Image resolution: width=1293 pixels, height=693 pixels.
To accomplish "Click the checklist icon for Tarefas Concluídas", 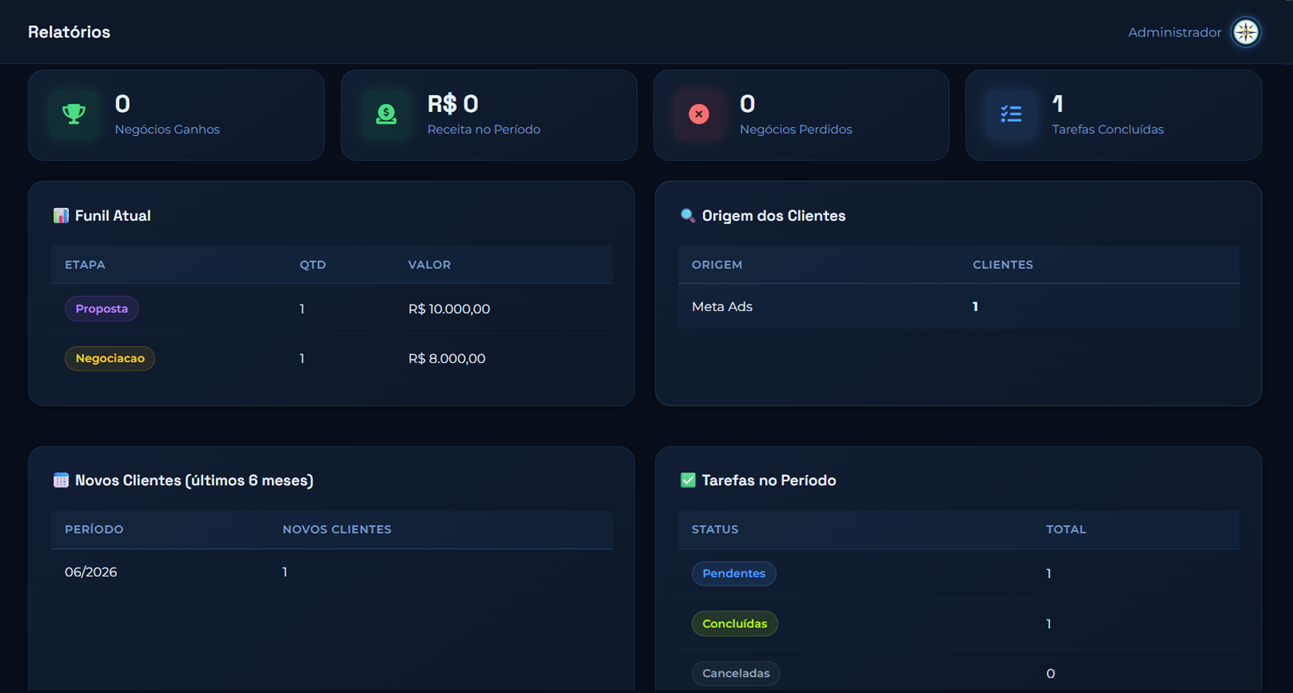I will pyautogui.click(x=1011, y=114).
